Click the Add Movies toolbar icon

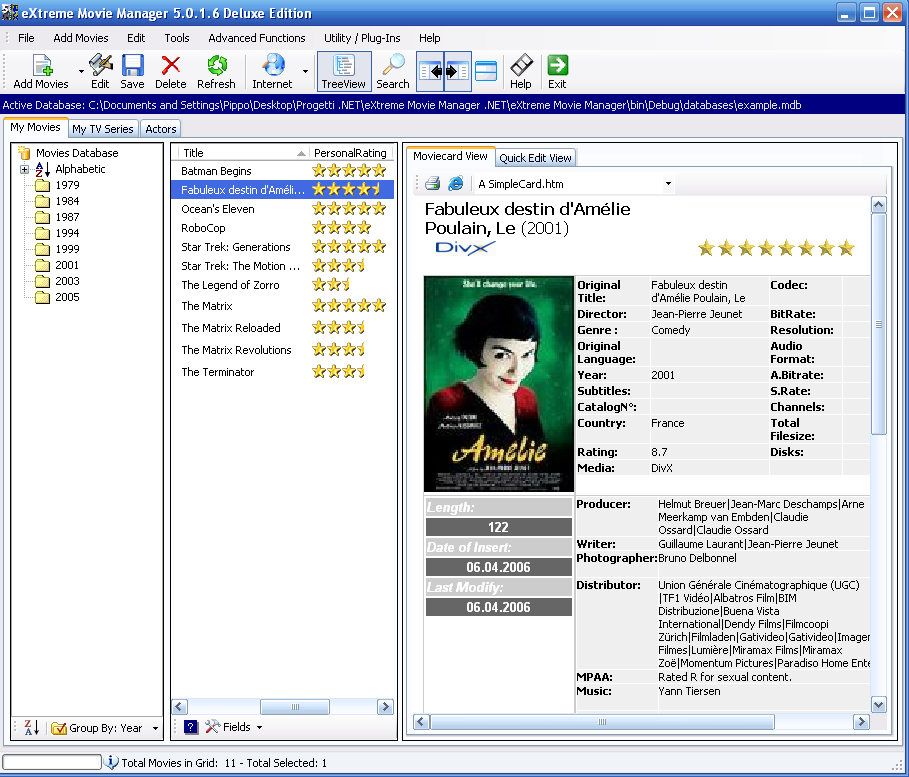[x=41, y=67]
